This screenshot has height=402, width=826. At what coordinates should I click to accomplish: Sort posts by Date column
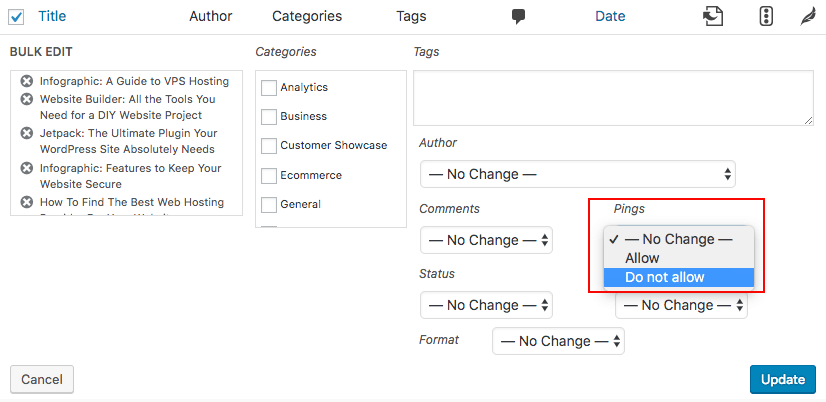pos(610,16)
